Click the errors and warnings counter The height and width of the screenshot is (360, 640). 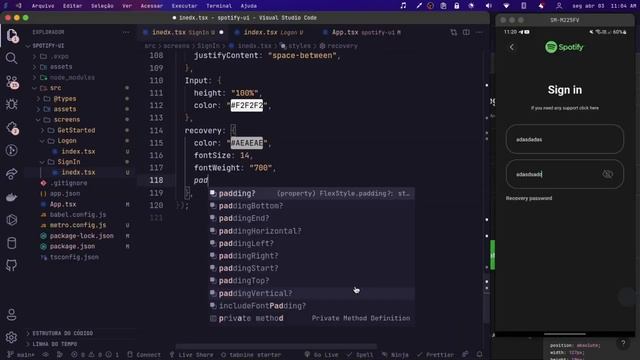coord(96,355)
